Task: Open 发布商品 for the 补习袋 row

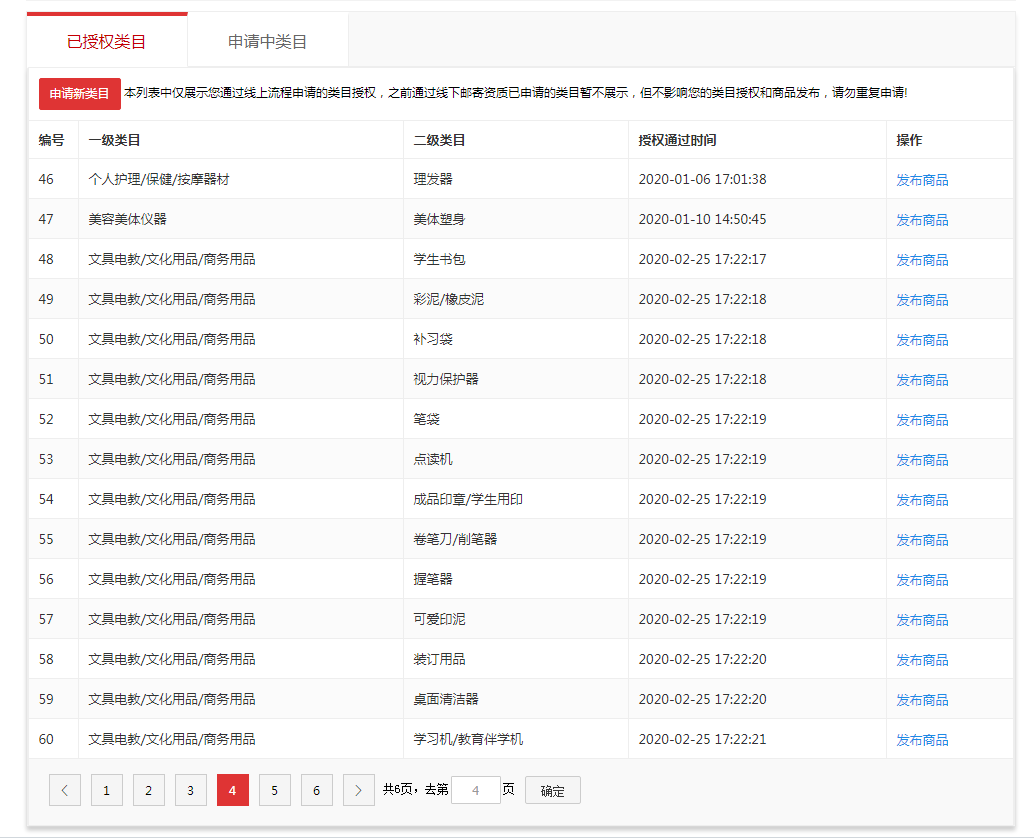Action: 921,339
